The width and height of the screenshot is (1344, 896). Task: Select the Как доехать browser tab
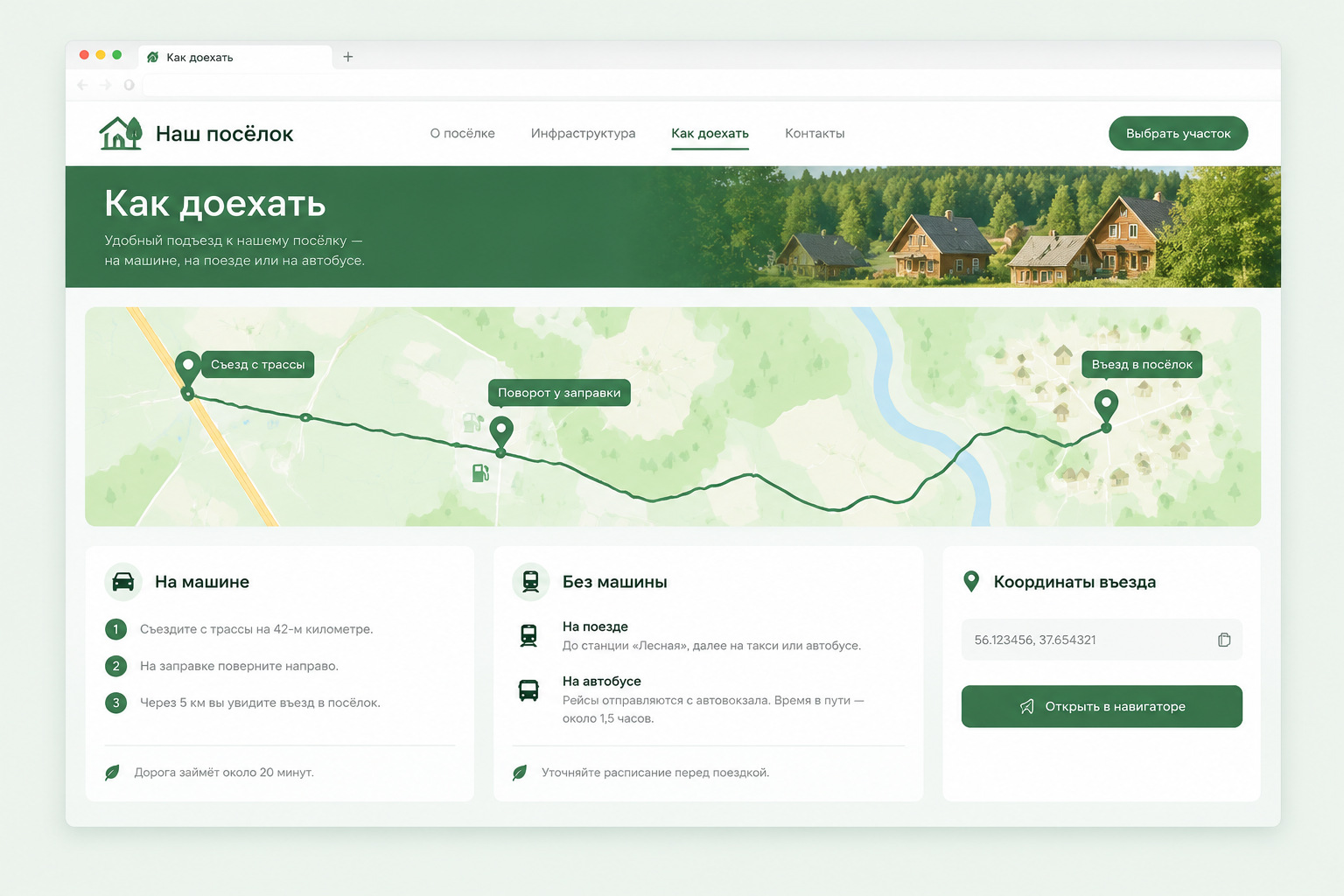tap(236, 57)
